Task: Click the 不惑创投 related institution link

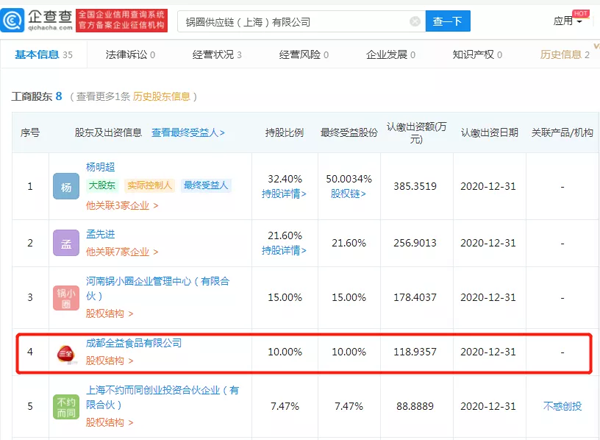Action: (561, 406)
